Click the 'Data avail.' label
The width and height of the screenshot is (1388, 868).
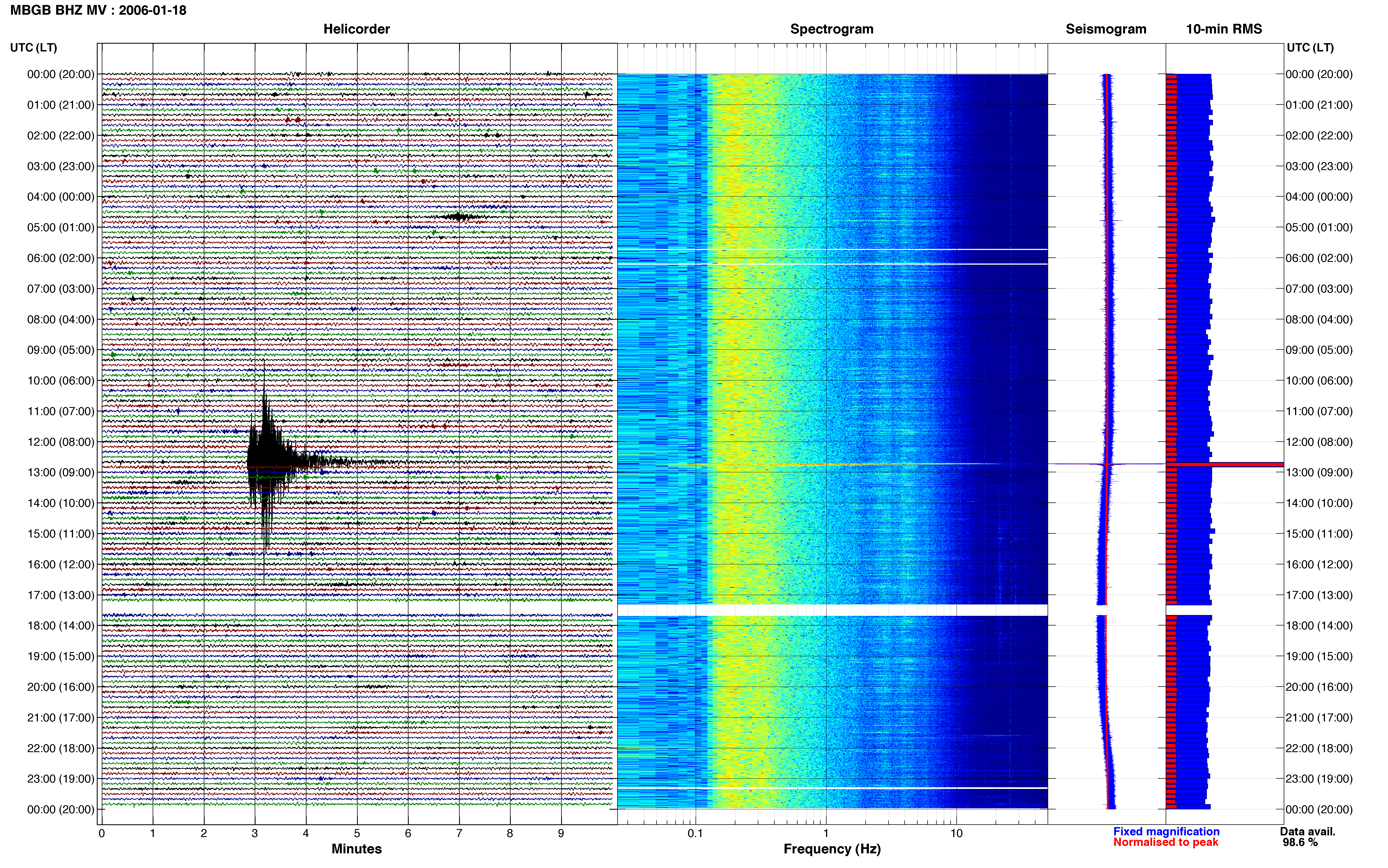coord(1308,832)
